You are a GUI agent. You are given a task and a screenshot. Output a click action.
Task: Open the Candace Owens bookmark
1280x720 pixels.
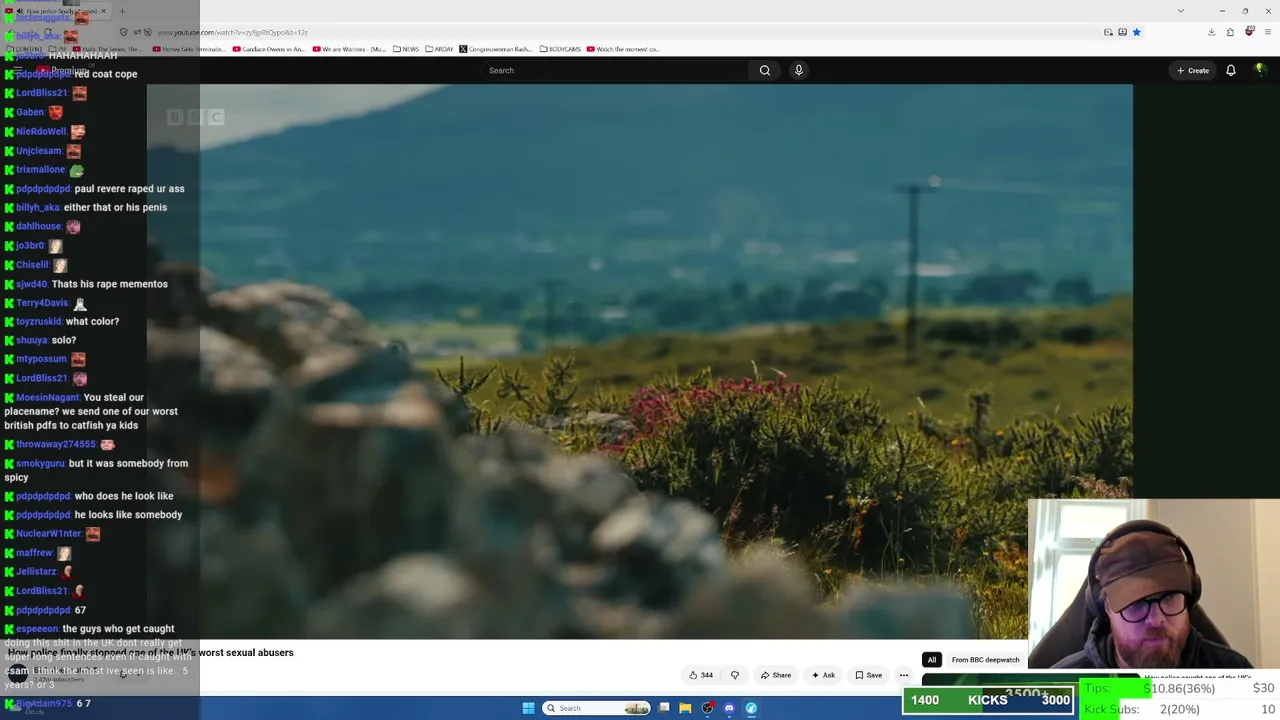pos(269,49)
